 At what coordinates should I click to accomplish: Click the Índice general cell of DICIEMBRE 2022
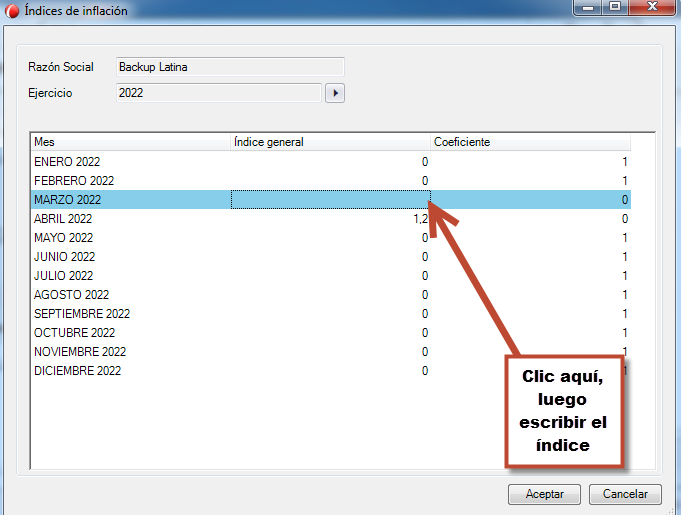click(x=330, y=370)
